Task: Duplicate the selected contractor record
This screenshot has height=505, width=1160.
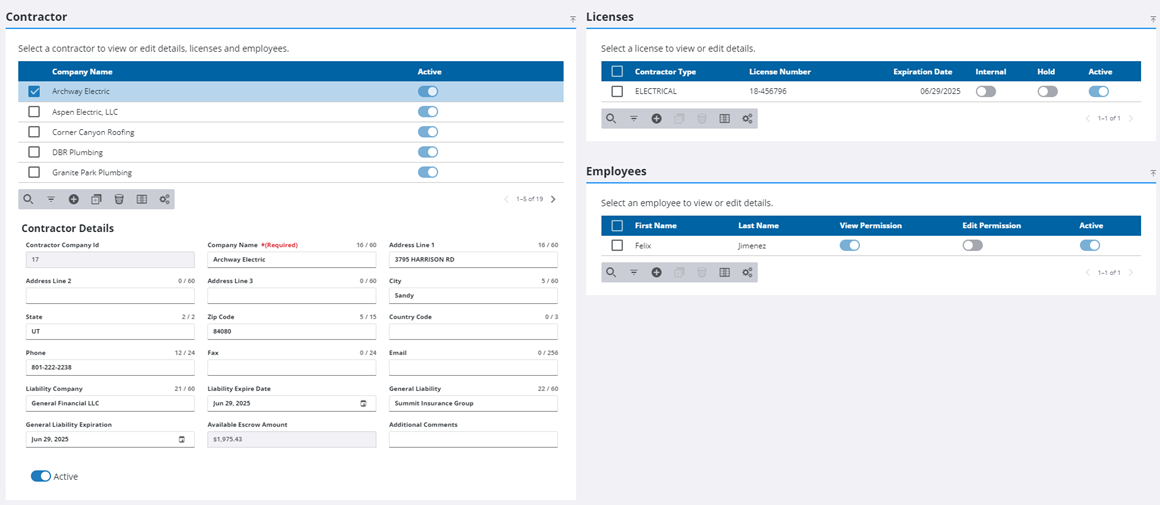Action: pyautogui.click(x=96, y=199)
